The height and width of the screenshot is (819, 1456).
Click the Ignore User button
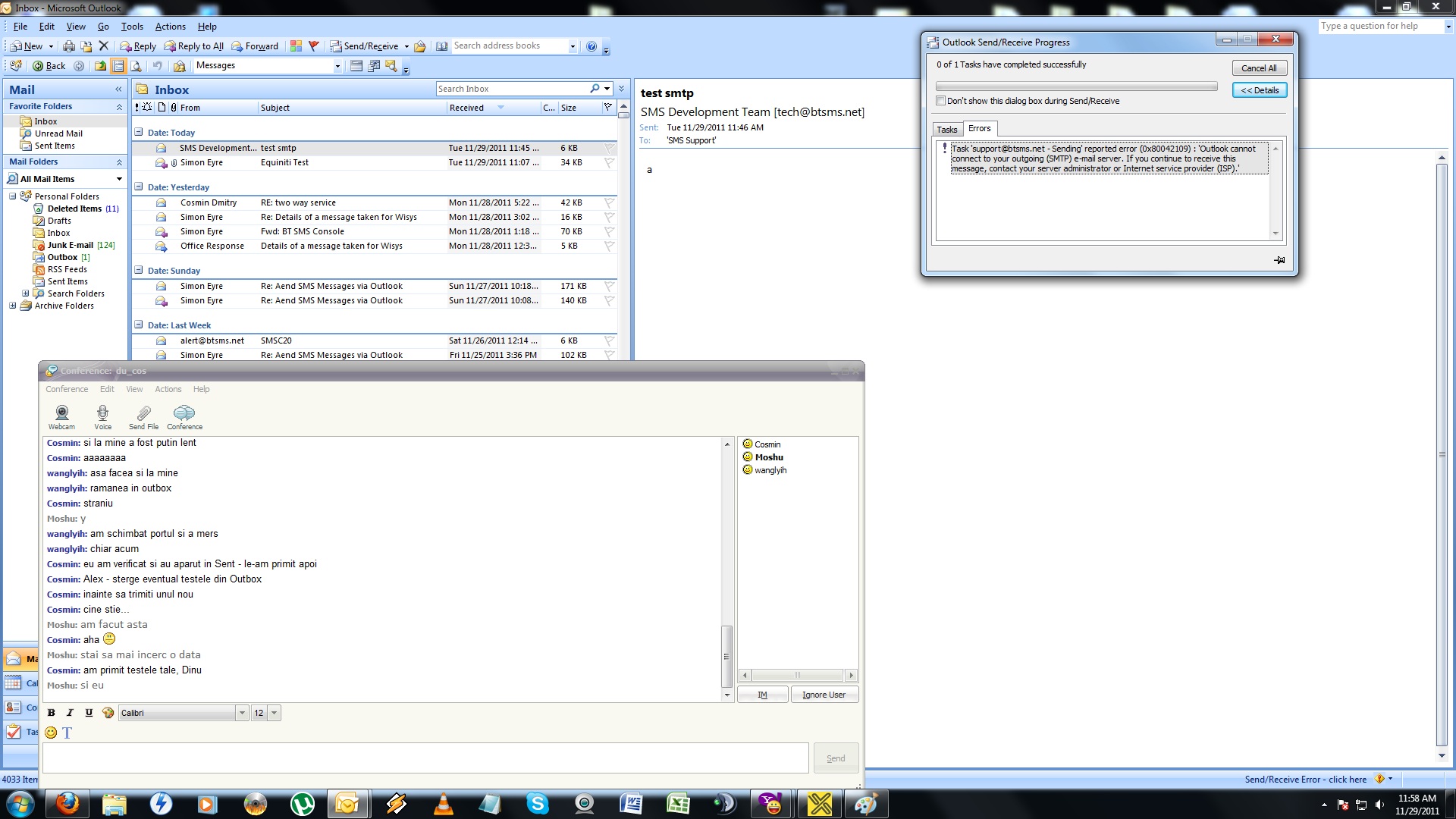pos(824,695)
